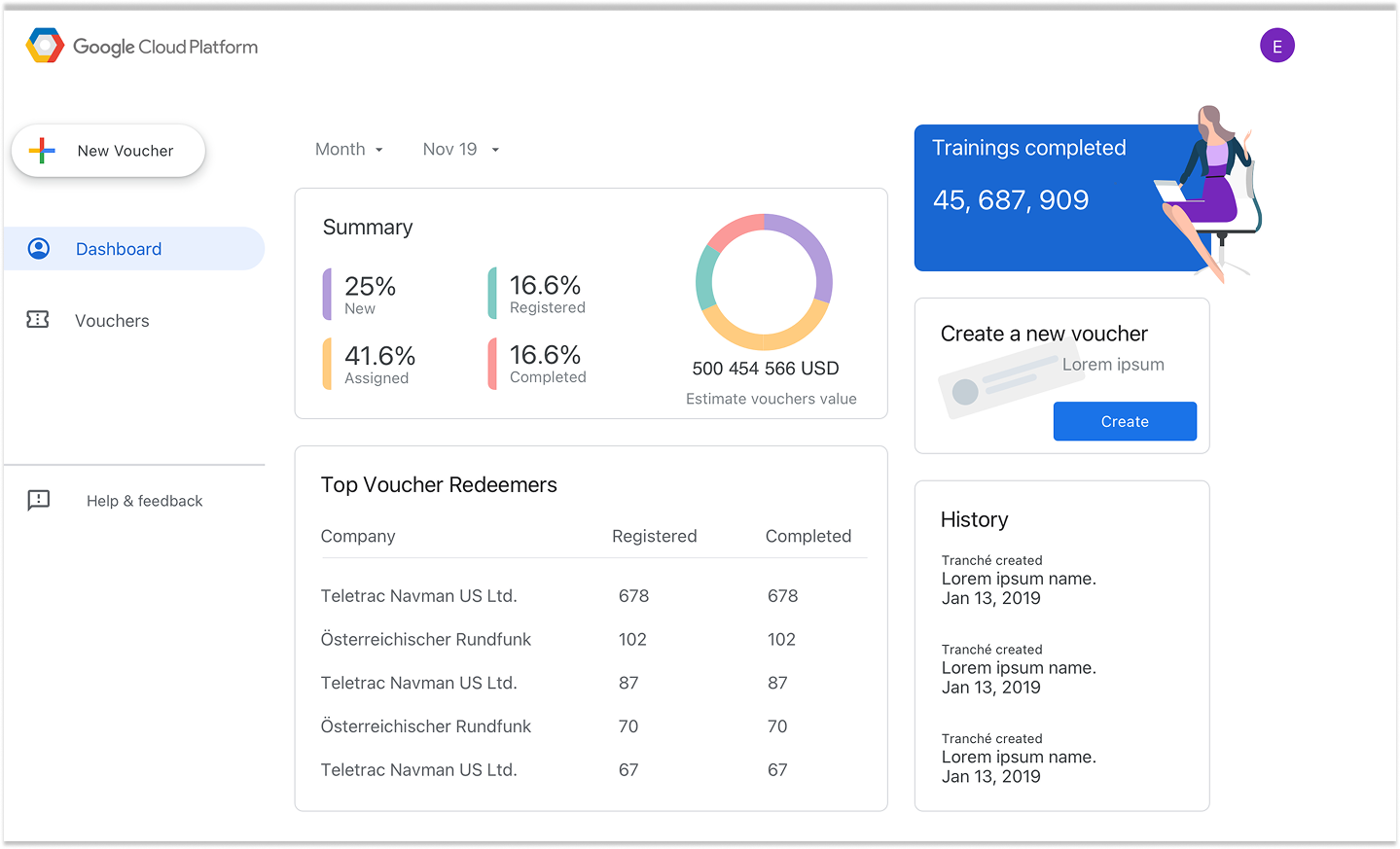This screenshot has height=849, width=1400.
Task: Click the Dashboard person icon
Action: click(x=39, y=249)
